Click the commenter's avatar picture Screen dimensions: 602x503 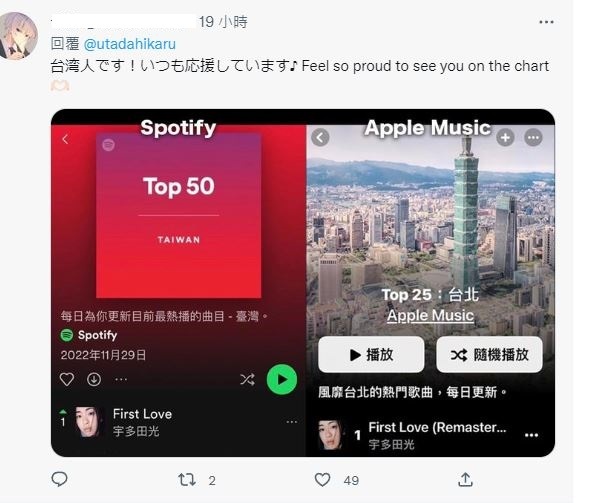coord(17,36)
